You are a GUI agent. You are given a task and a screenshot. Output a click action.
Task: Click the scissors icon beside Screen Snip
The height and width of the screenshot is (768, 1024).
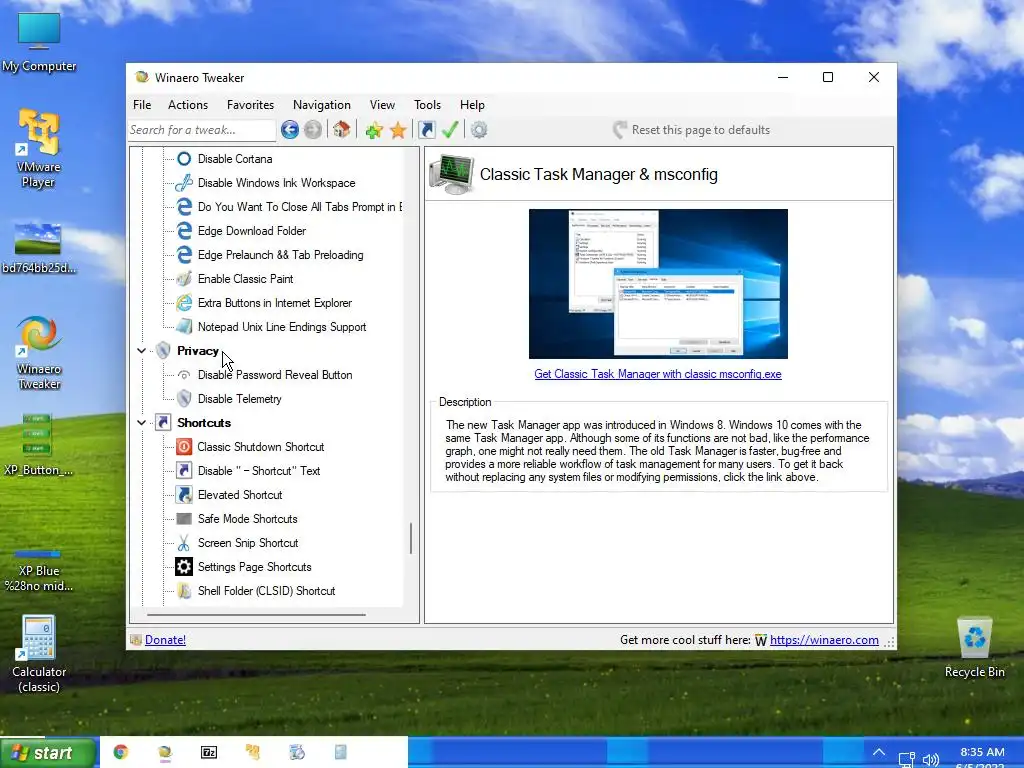[x=184, y=543]
